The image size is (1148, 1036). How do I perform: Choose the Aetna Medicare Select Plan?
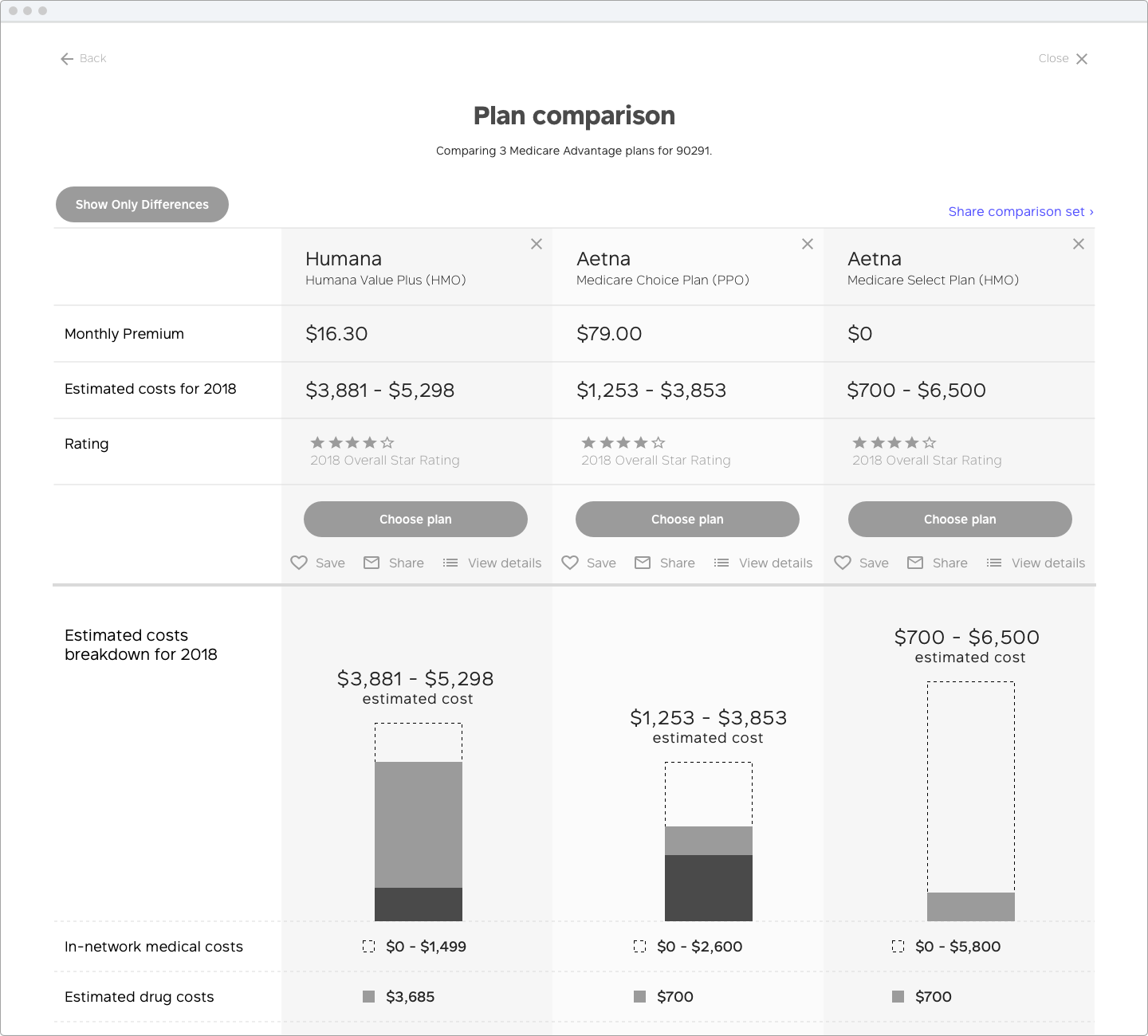(x=960, y=520)
